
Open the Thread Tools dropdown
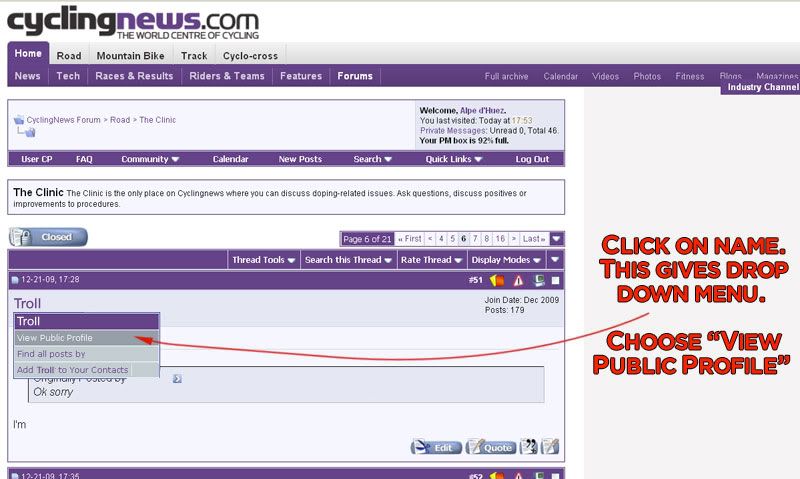click(264, 260)
